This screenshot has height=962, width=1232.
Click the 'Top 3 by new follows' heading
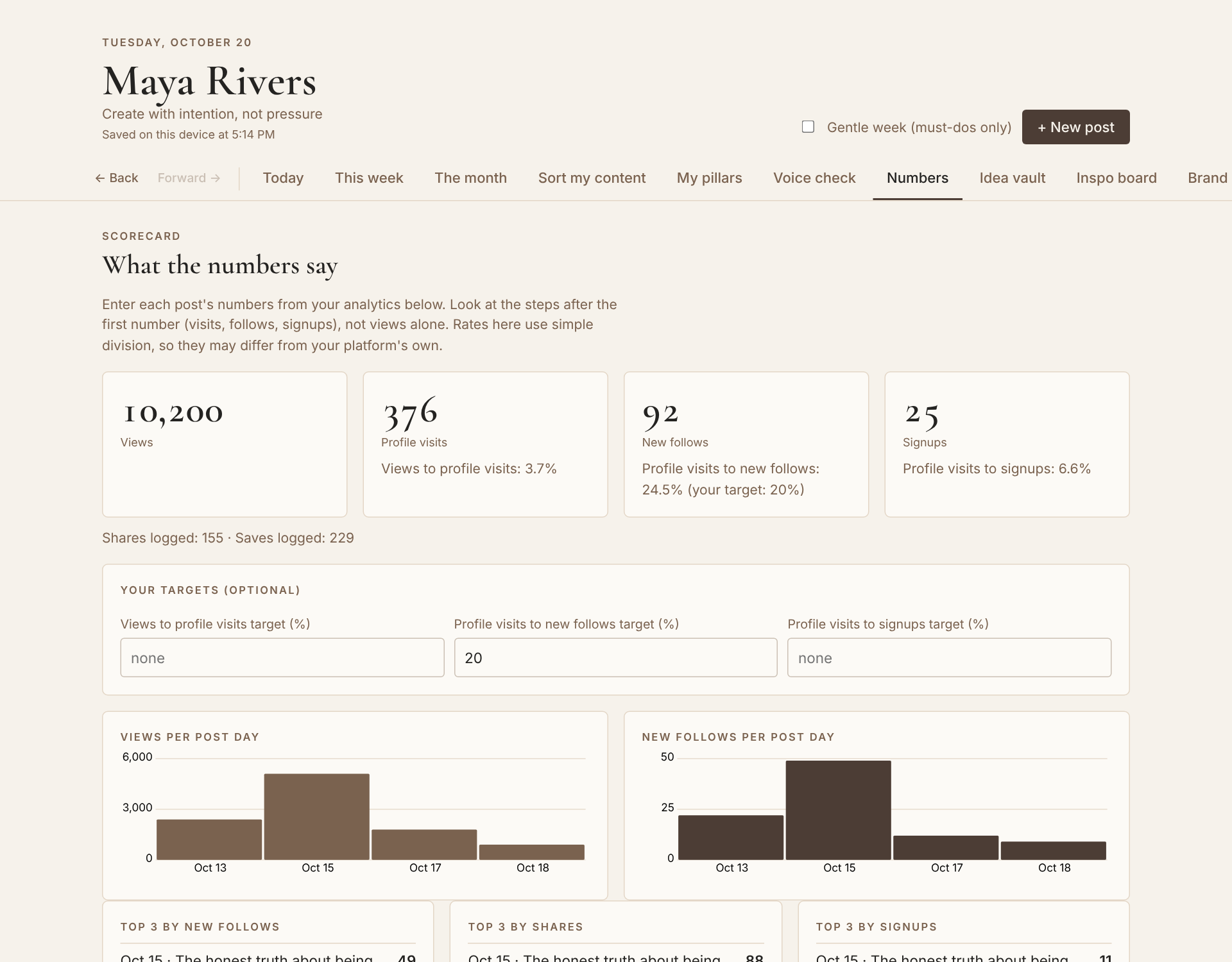(x=200, y=927)
